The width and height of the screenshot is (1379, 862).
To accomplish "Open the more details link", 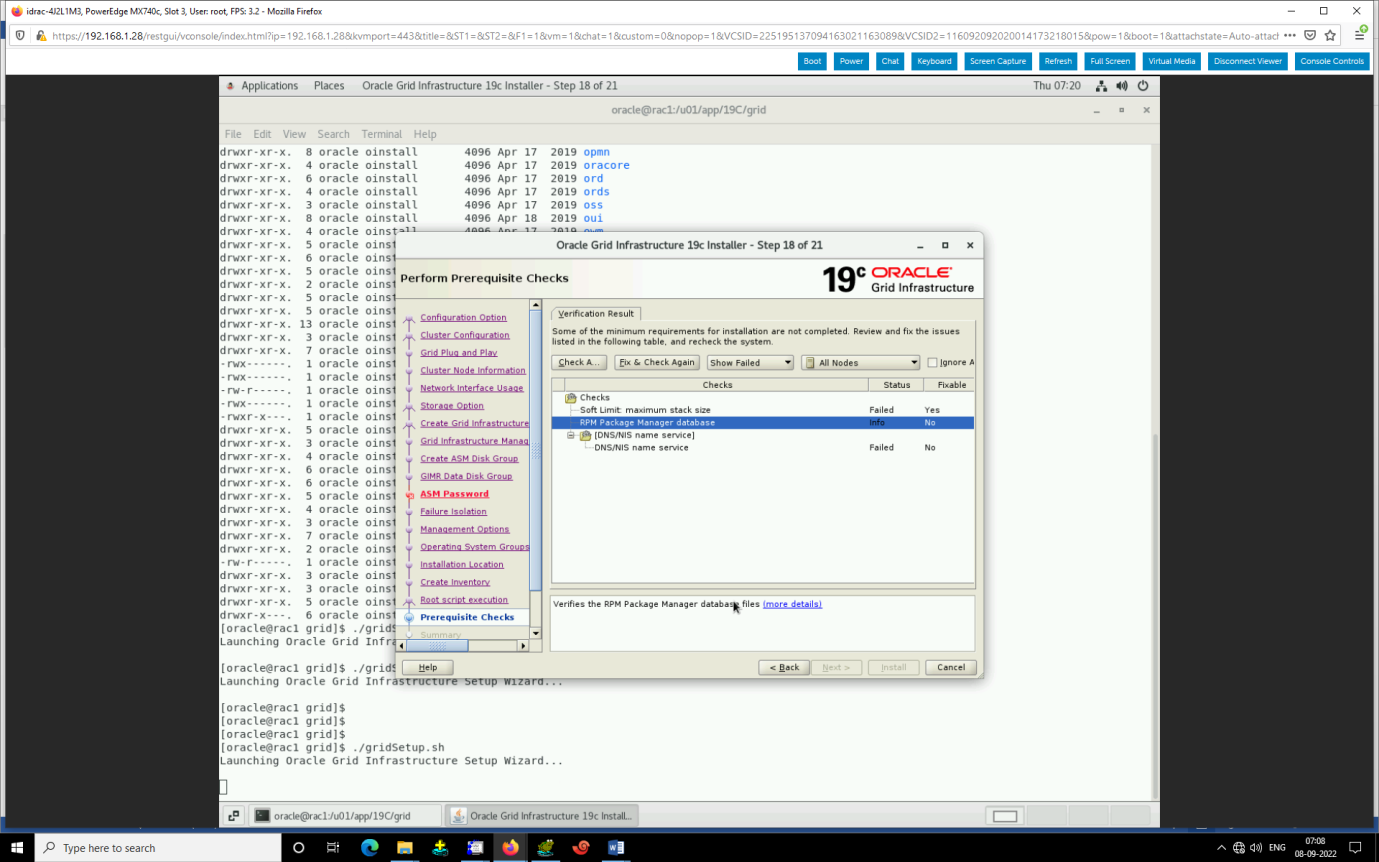I will point(792,604).
